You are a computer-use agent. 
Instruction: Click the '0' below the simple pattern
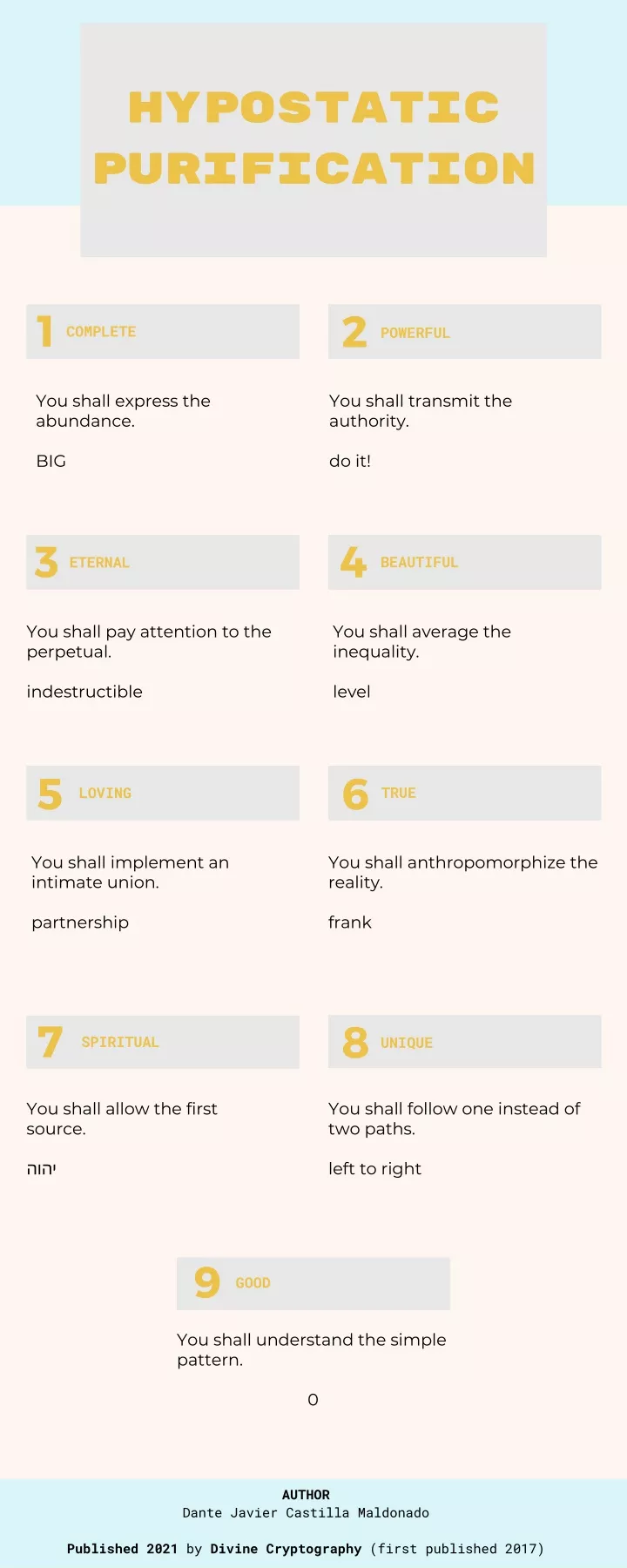pos(313,1400)
